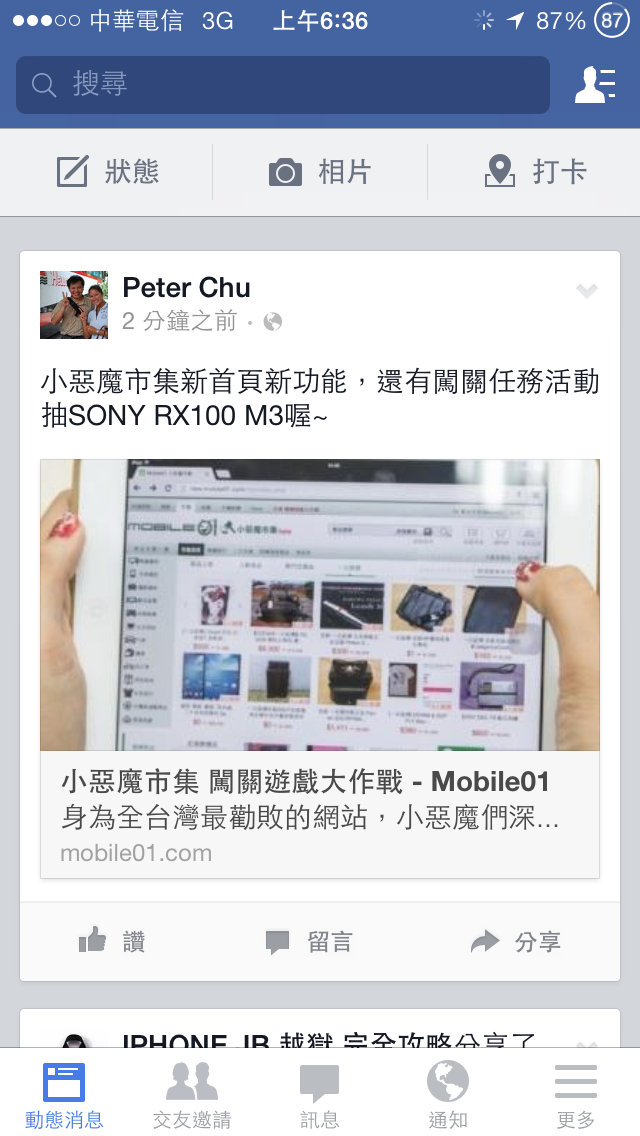The width and height of the screenshot is (640, 1136).
Task: Expand options chevron on the IPHONE JB post
Action: coord(586,1043)
